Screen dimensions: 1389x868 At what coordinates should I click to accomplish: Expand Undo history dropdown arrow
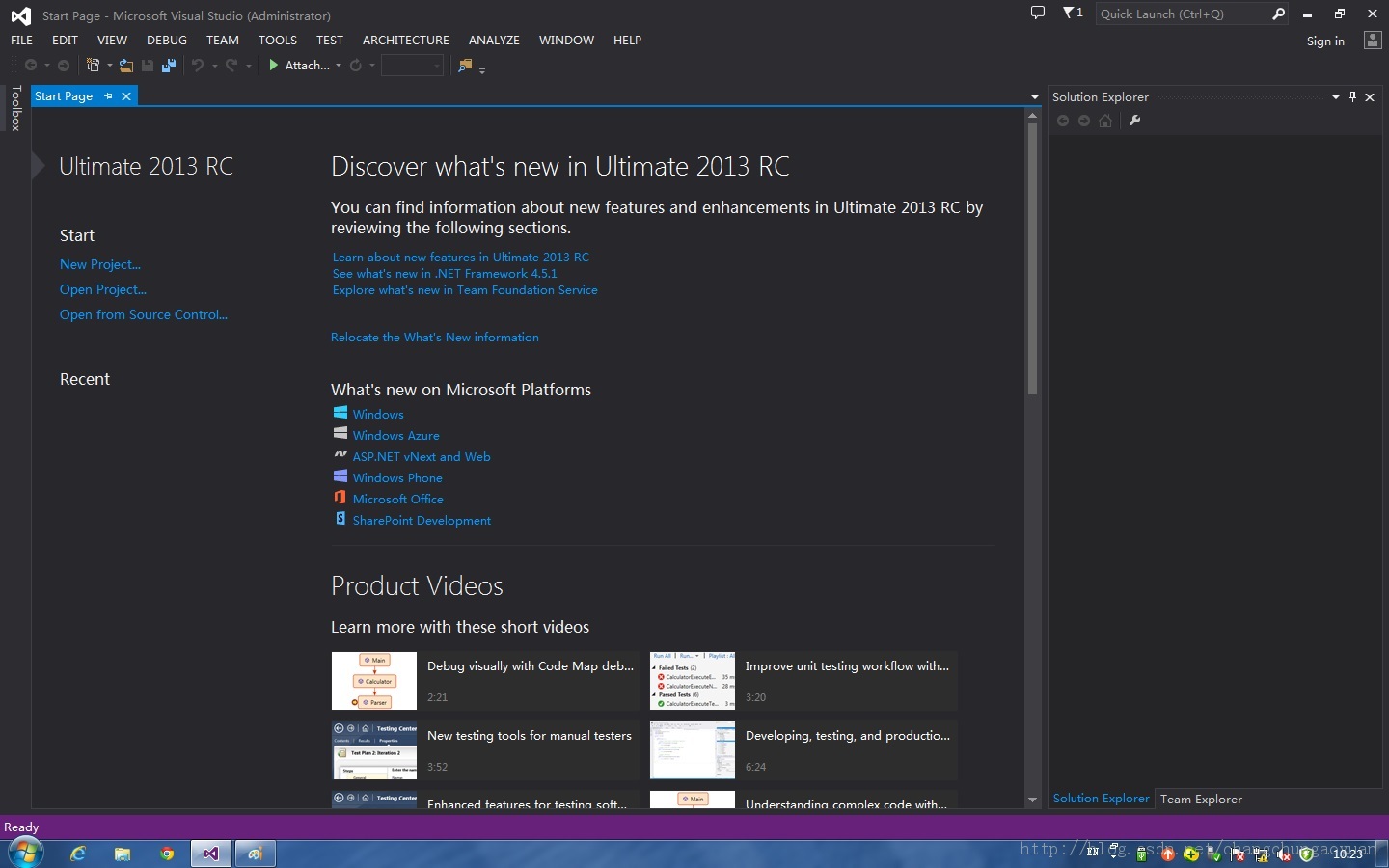(x=214, y=66)
